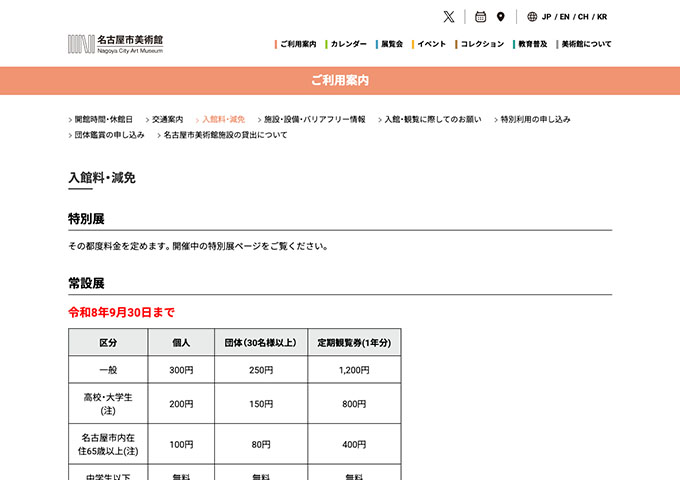Click the 名古屋市内在住65歳以上(注) row label
This screenshot has width=680, height=480.
point(108,444)
